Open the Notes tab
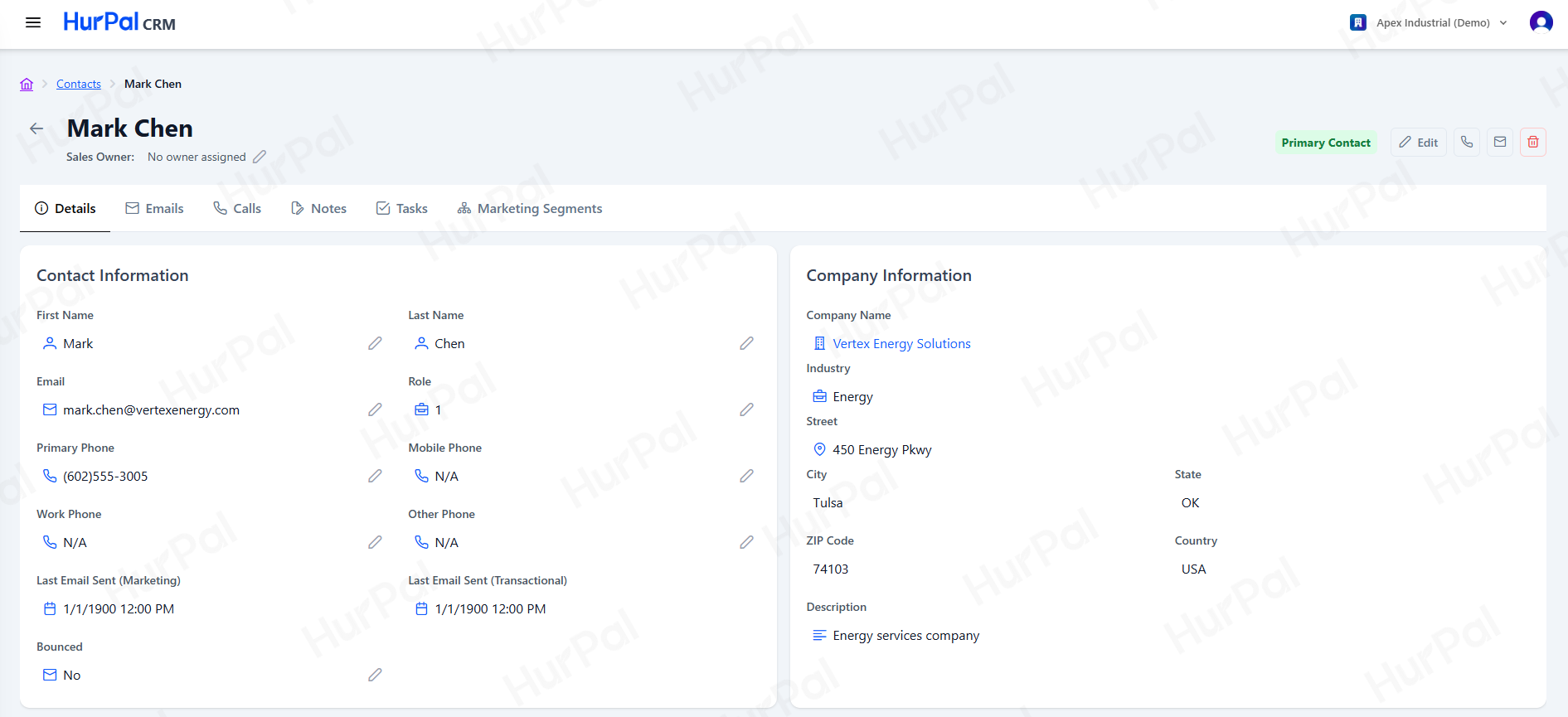The height and width of the screenshot is (717, 1568). [318, 209]
